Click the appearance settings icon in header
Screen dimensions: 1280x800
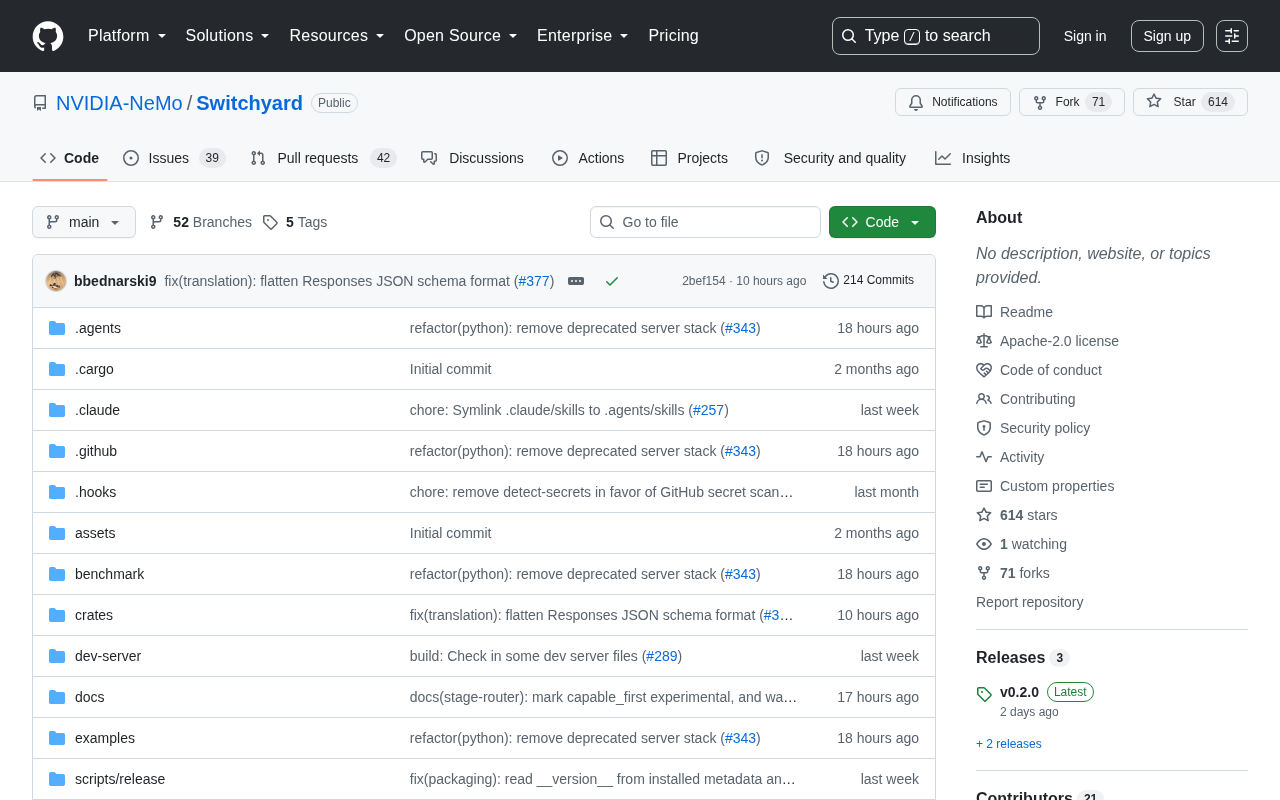(x=1232, y=36)
